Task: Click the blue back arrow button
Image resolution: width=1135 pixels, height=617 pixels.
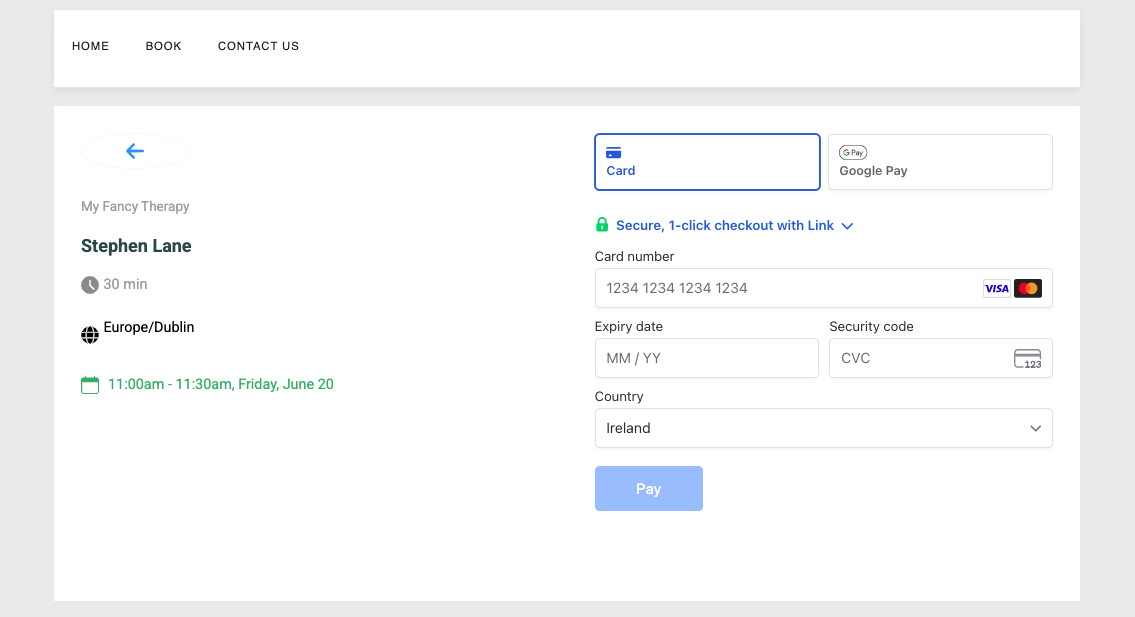Action: tap(134, 151)
